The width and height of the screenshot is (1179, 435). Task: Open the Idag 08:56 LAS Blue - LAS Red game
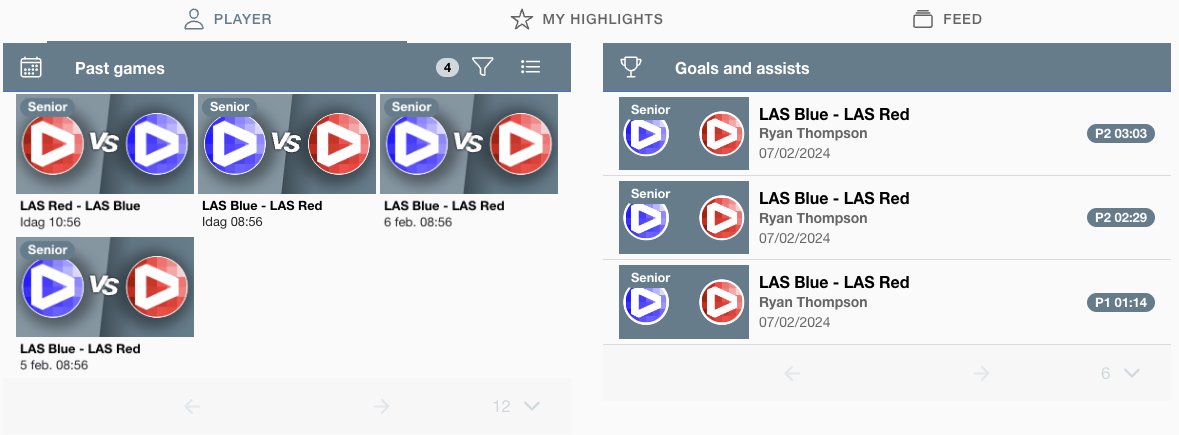(x=287, y=145)
